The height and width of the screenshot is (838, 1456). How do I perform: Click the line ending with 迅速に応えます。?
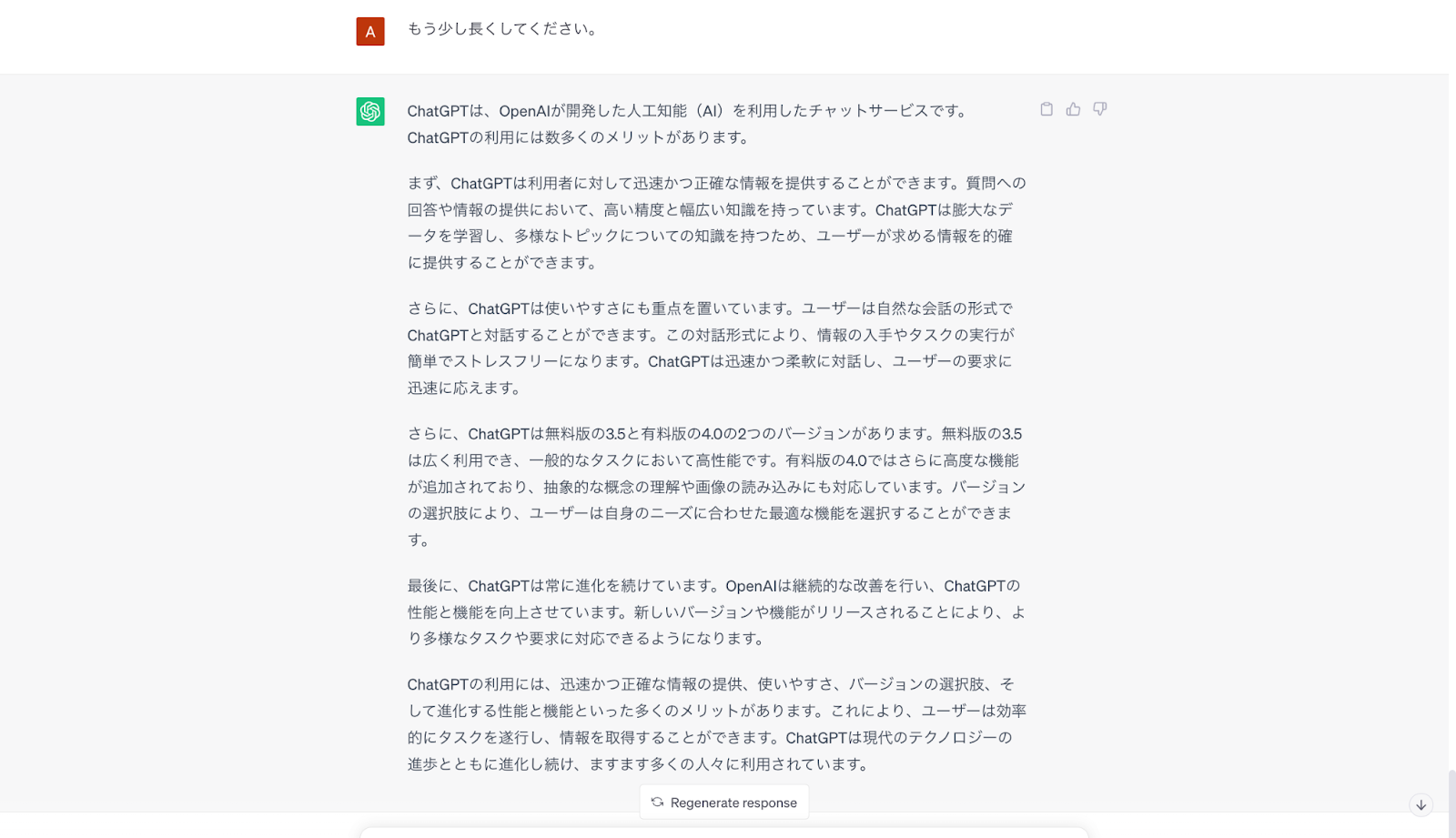coord(465,388)
